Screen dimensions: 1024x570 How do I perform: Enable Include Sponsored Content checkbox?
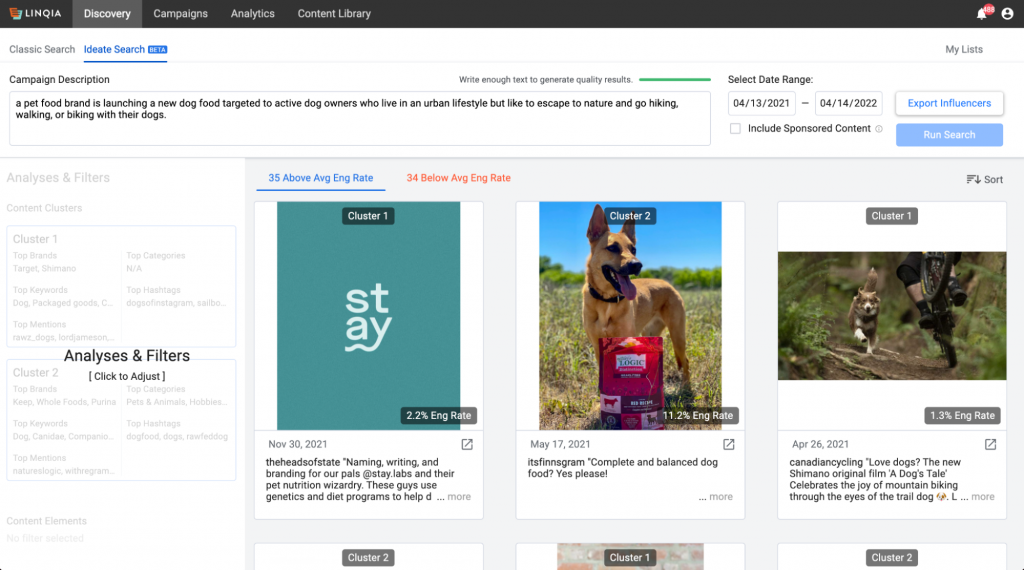click(x=735, y=129)
